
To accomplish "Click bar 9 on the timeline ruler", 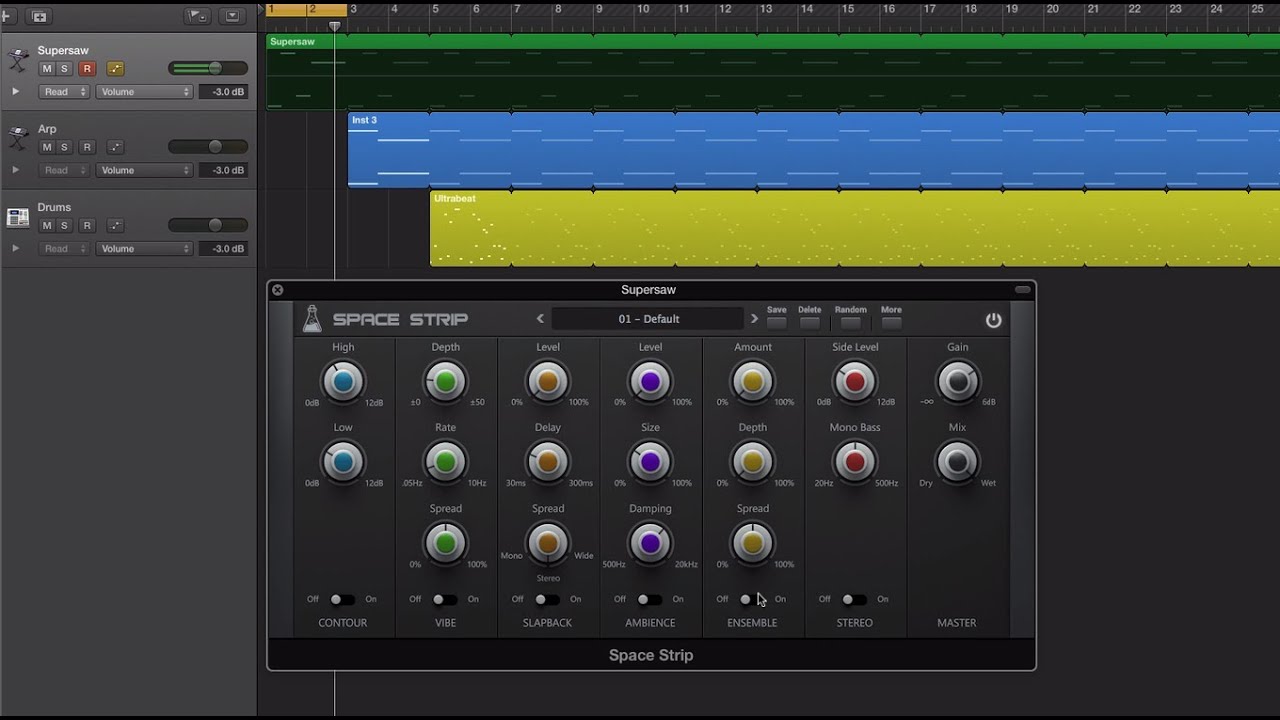I will (x=599, y=9).
